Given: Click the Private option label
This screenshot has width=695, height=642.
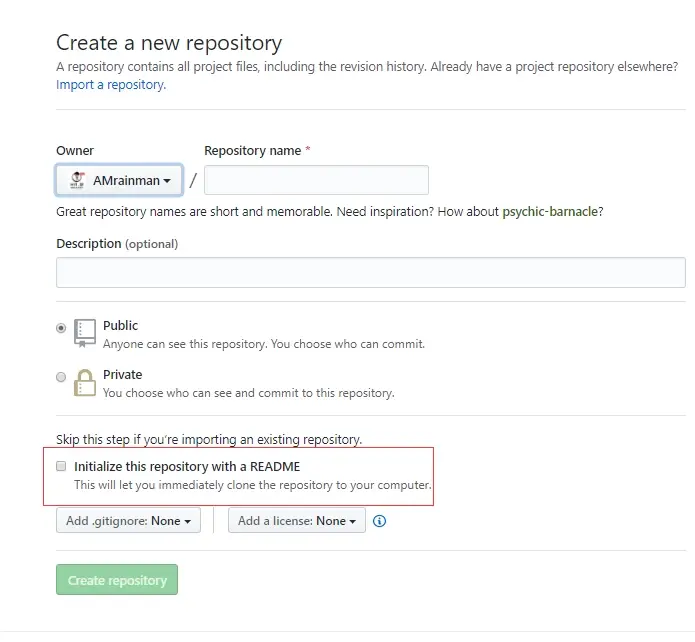Looking at the screenshot, I should click(x=123, y=375).
